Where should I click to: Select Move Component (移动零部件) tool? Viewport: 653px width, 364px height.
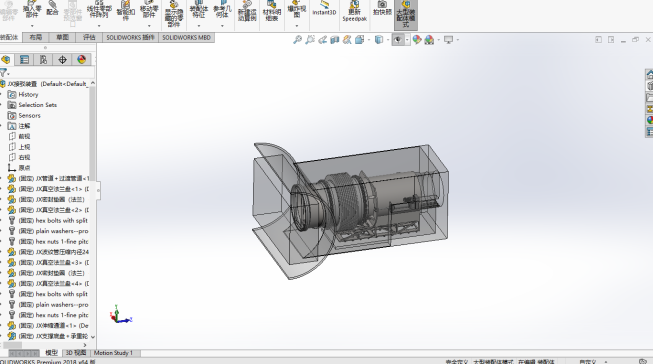pyautogui.click(x=149, y=9)
